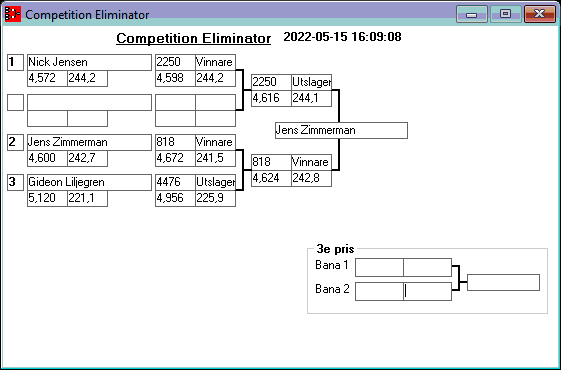Click the 4,616 final time field
The height and width of the screenshot is (370, 561).
point(271,98)
